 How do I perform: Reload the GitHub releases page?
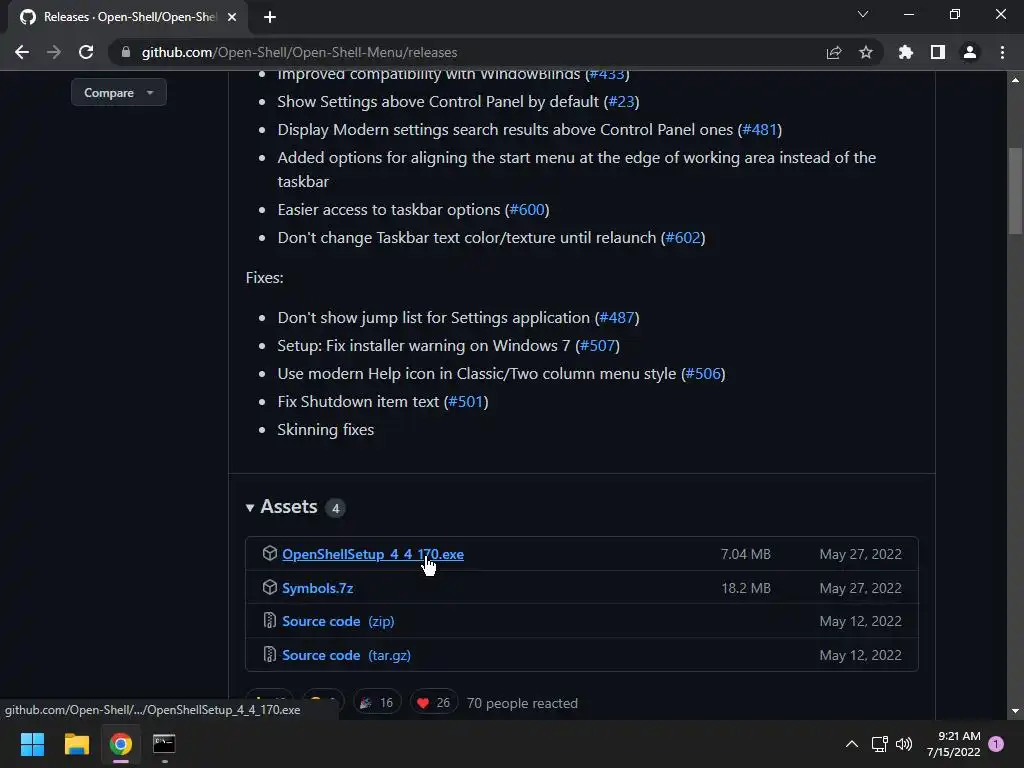click(x=86, y=52)
